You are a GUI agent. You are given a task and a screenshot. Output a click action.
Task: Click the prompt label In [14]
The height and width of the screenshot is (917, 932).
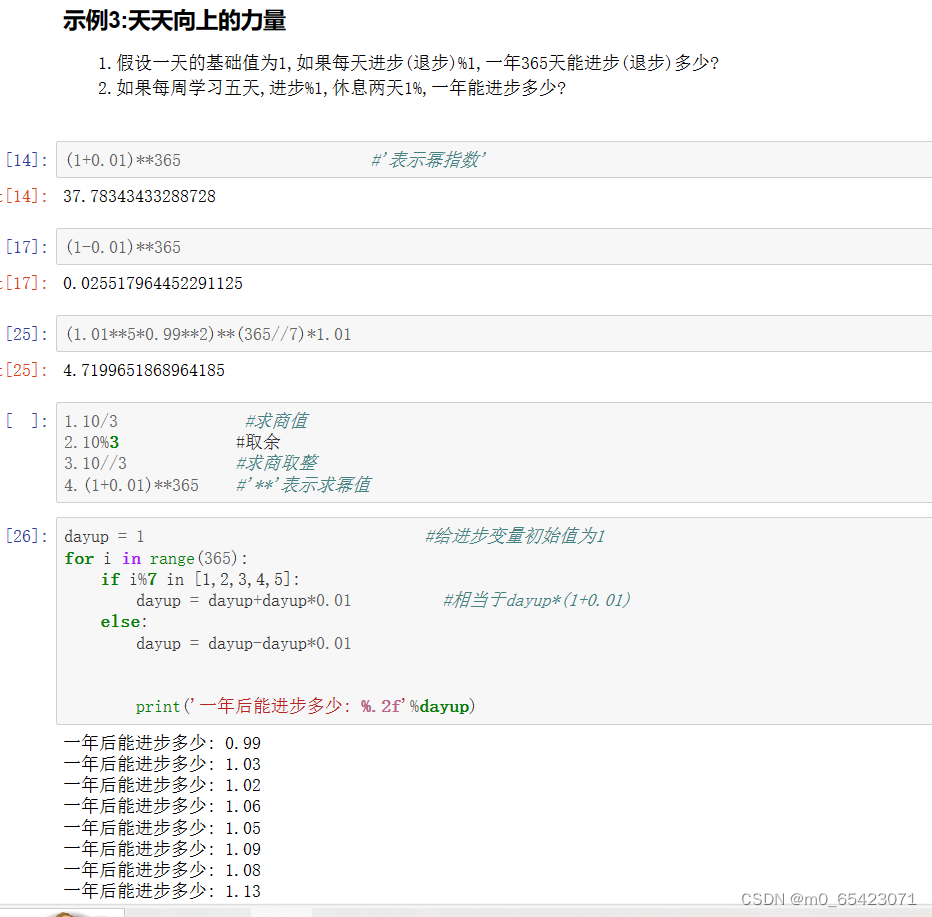pyautogui.click(x=27, y=159)
